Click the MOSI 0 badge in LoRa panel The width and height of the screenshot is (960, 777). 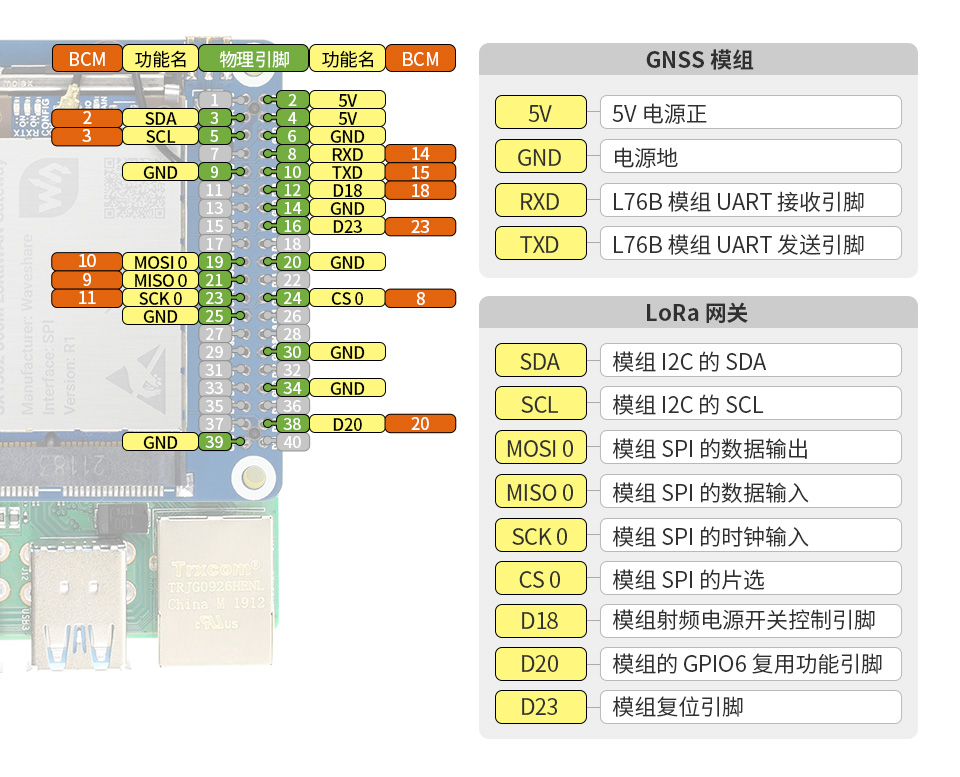540,447
